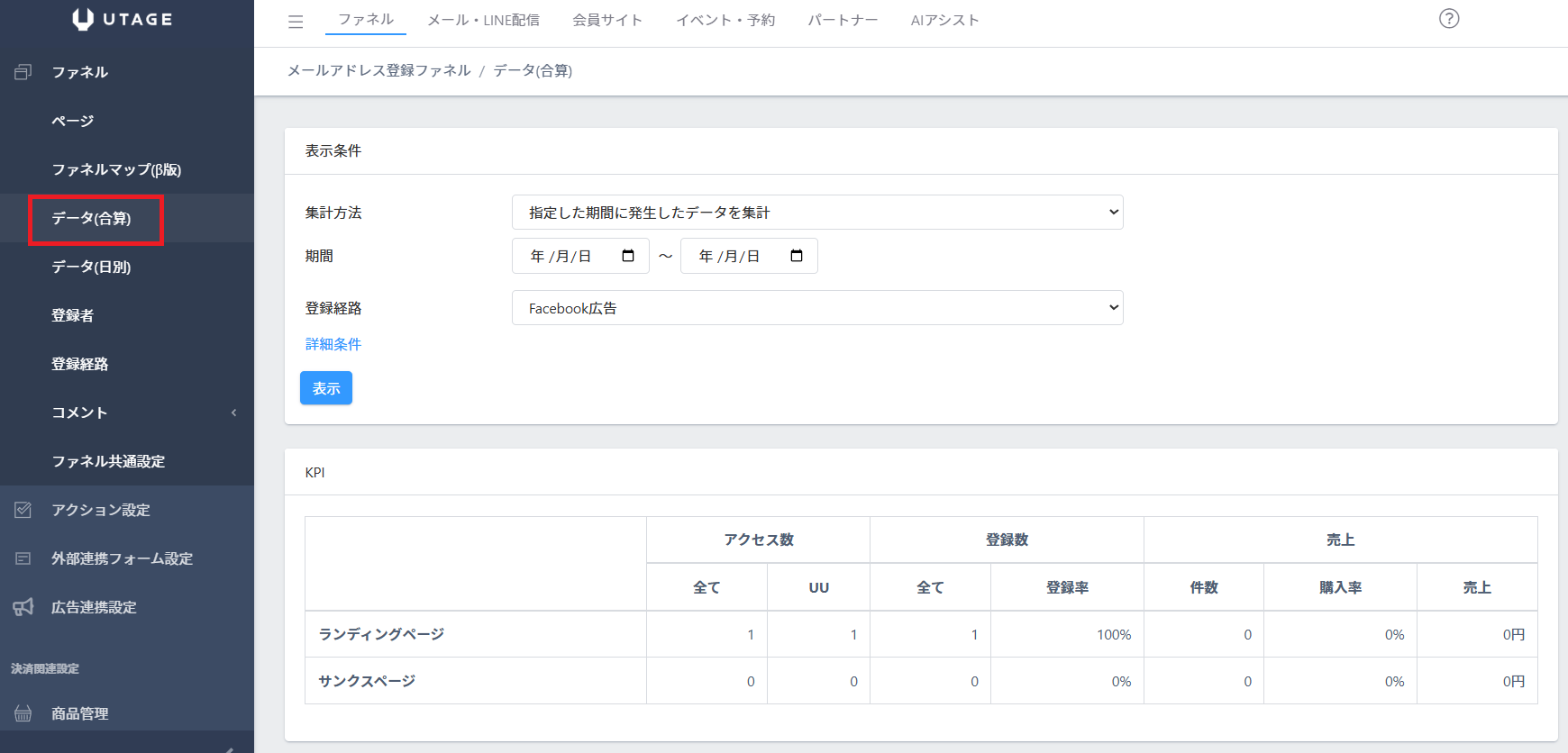Screen dimensions: 1568x753
Task: Open the start date calendar picker
Action: [628, 256]
